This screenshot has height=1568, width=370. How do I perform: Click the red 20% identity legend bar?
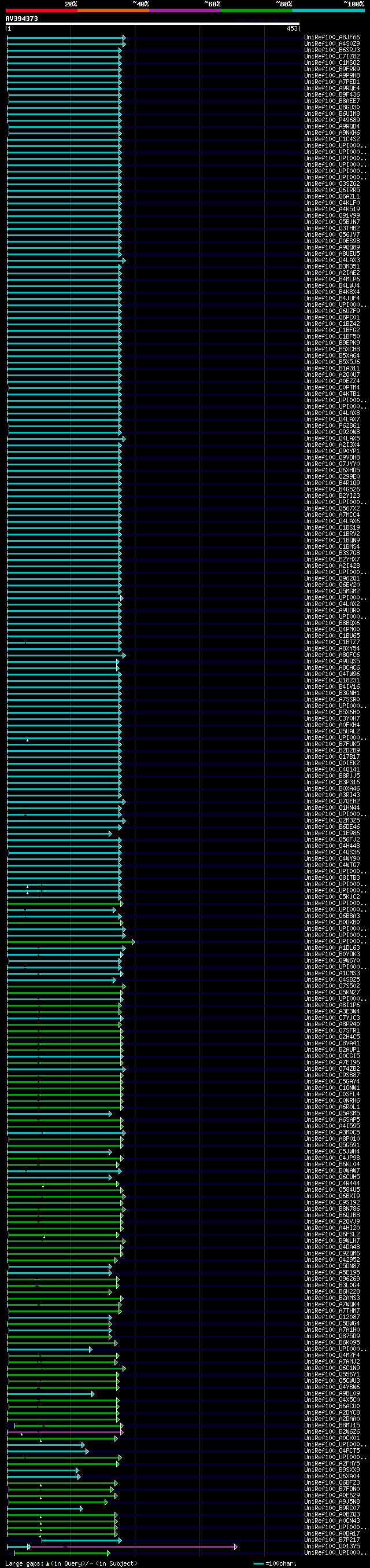click(x=41, y=10)
